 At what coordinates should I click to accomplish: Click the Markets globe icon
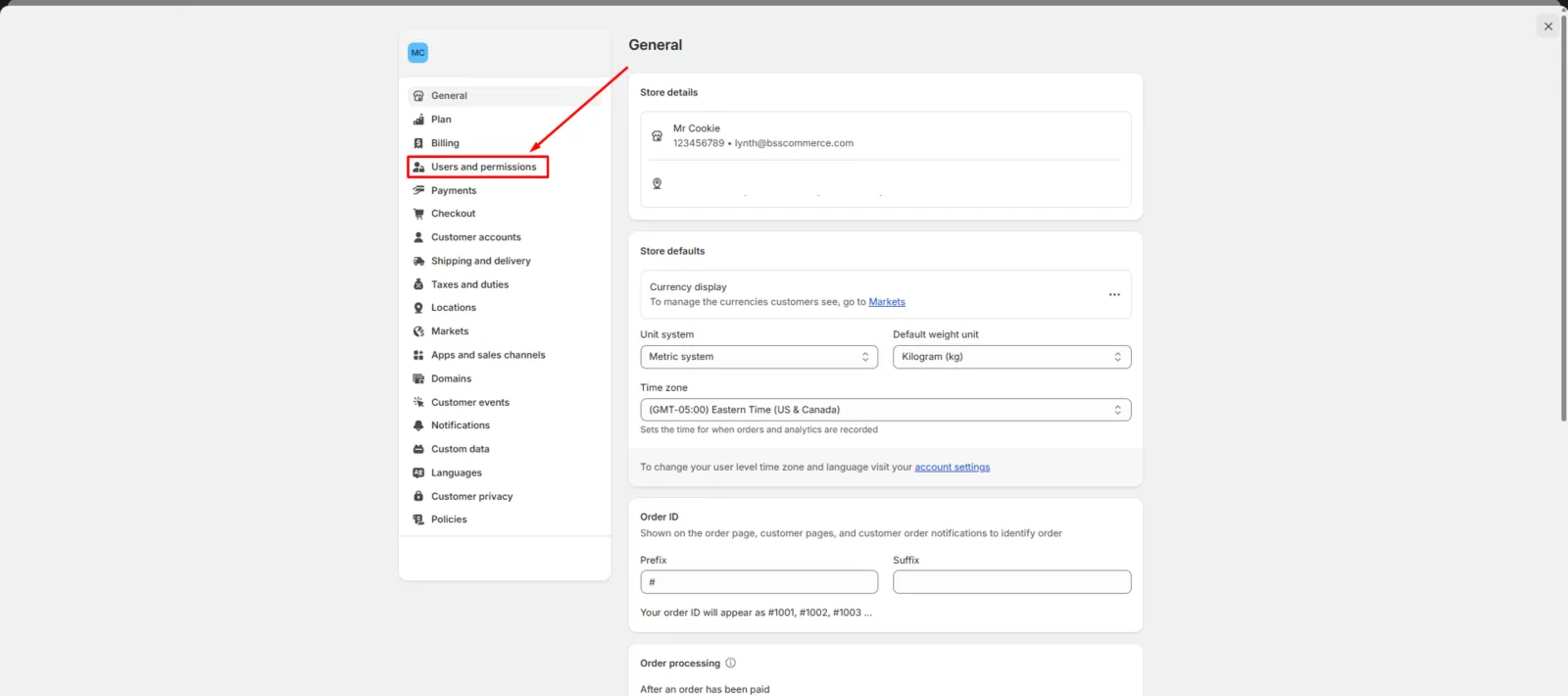418,331
